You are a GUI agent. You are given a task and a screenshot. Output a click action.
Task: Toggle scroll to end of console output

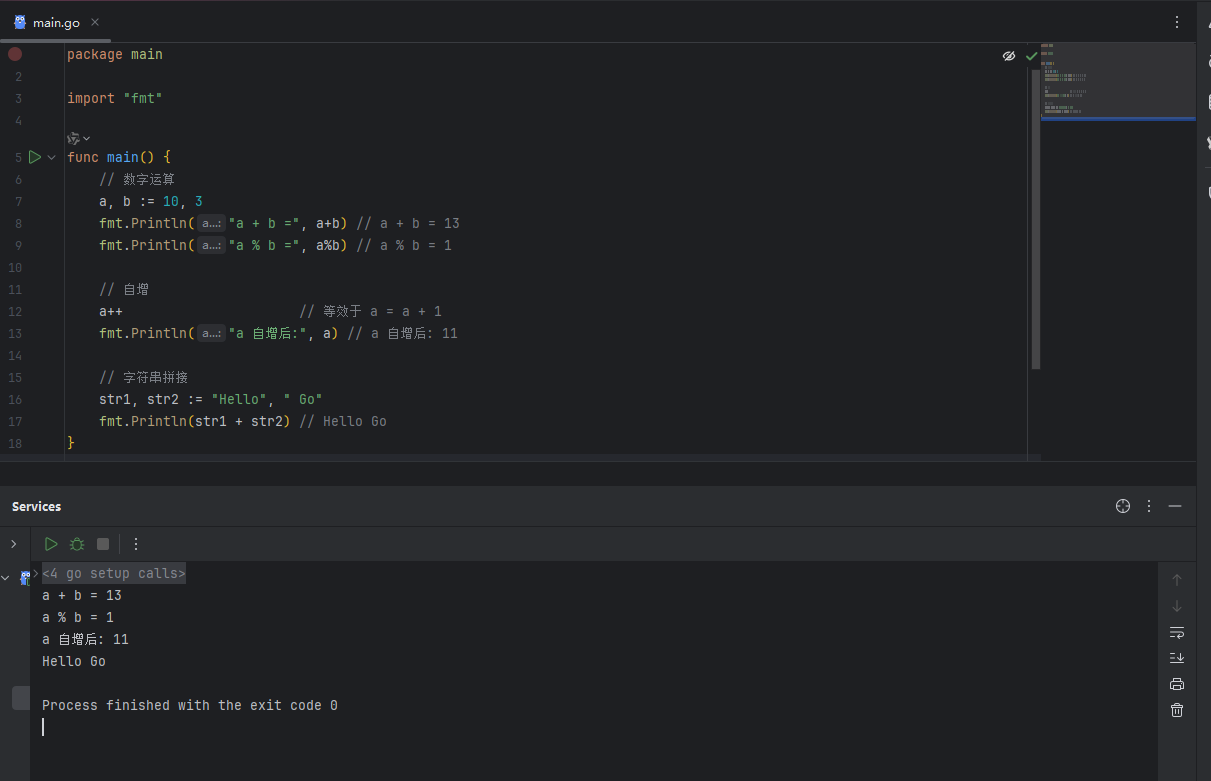tap(1177, 658)
